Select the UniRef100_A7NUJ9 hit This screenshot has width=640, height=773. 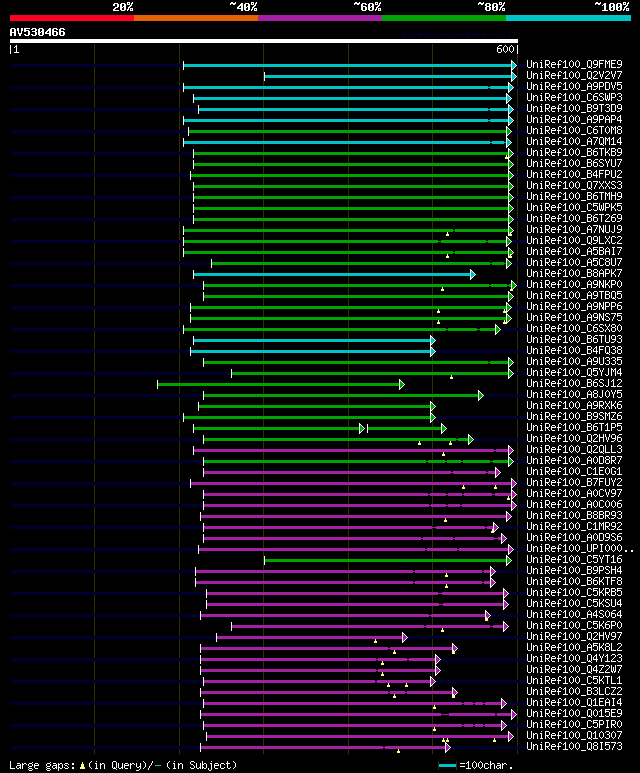(x=574, y=229)
